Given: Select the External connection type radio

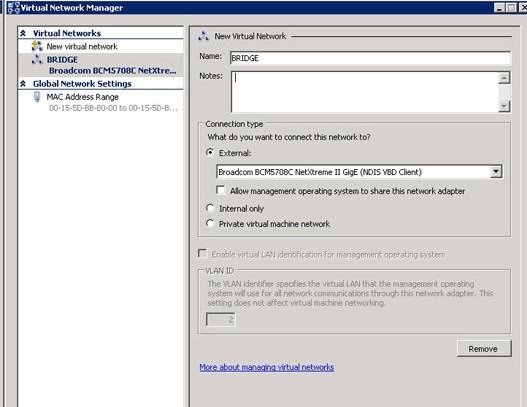Looking at the screenshot, I should tap(210, 153).
